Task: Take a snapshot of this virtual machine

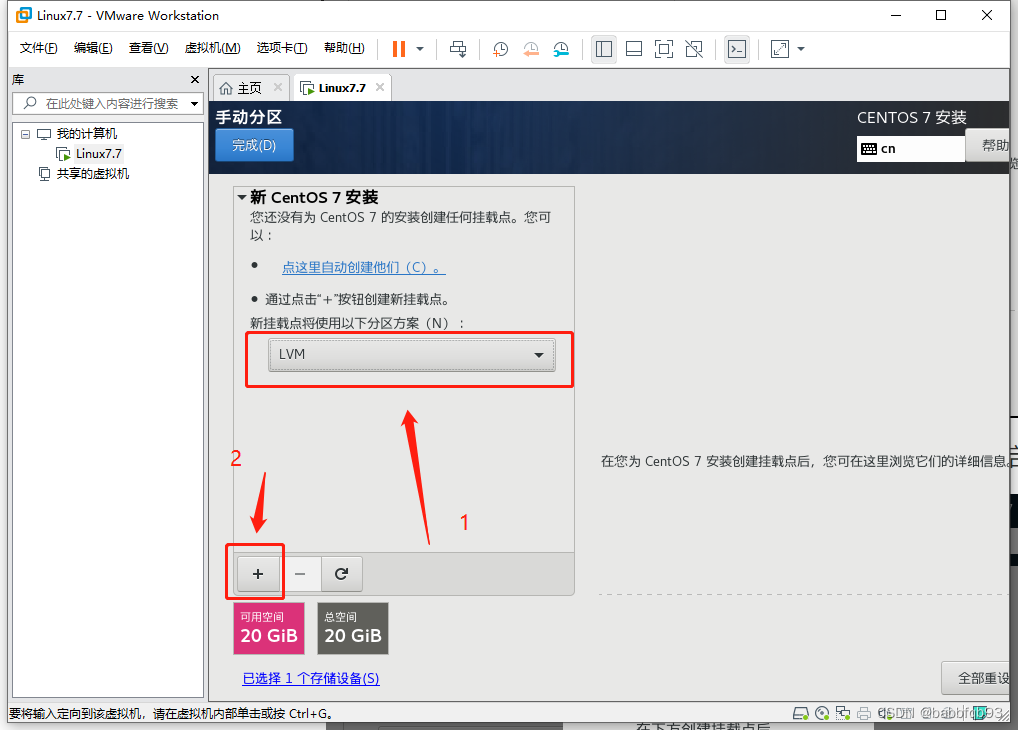Action: pos(501,49)
